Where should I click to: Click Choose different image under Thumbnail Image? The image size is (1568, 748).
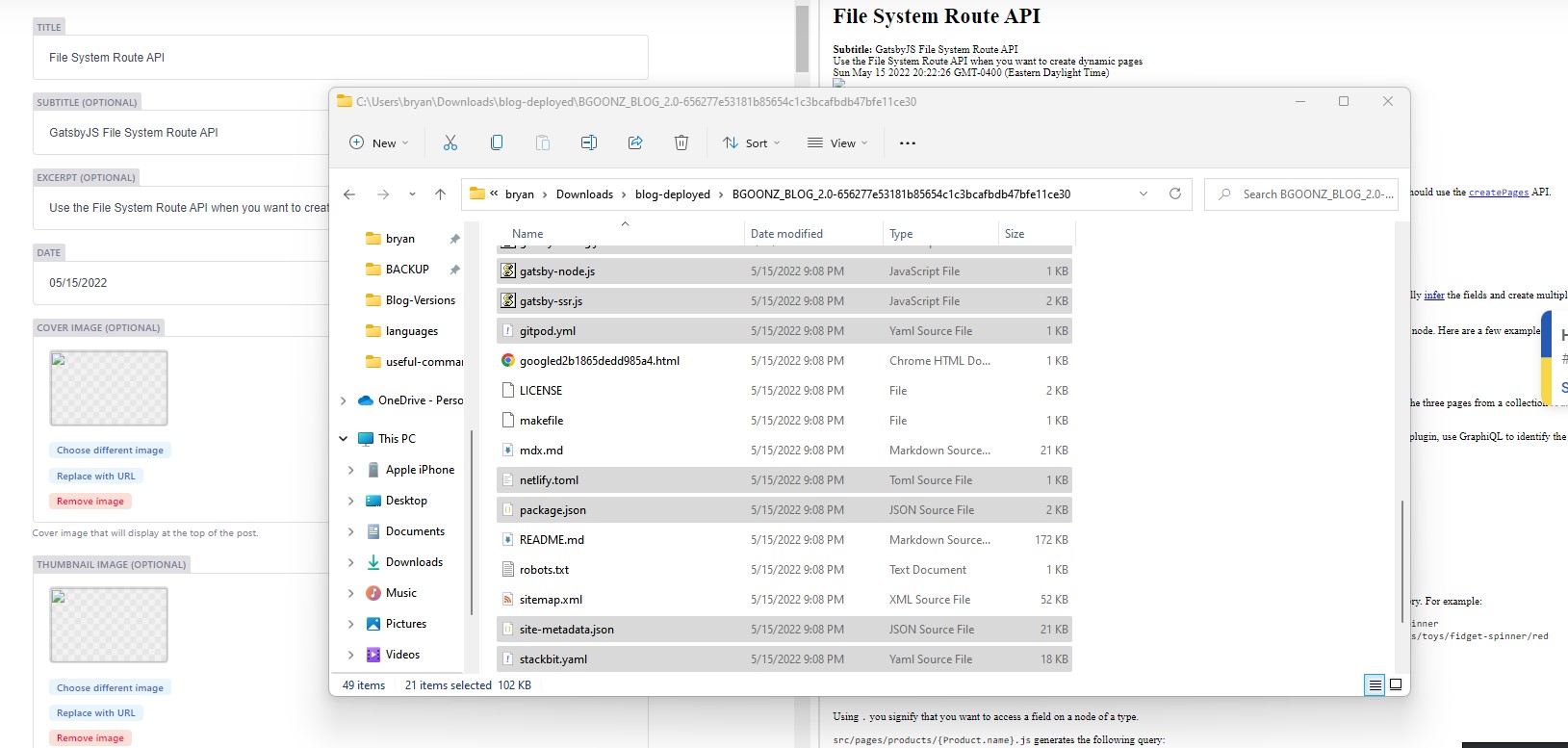(x=110, y=688)
